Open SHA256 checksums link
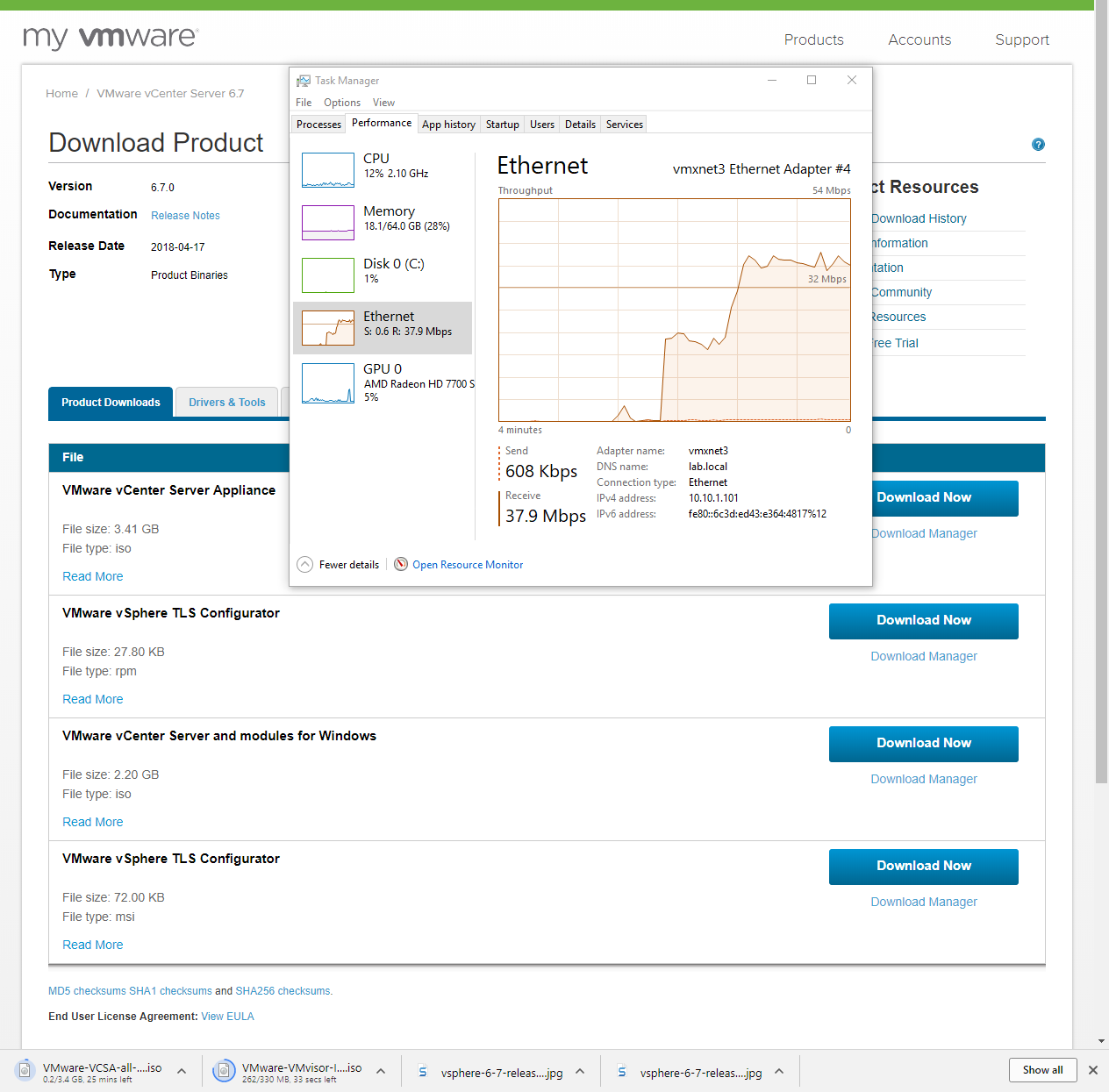 (284, 991)
